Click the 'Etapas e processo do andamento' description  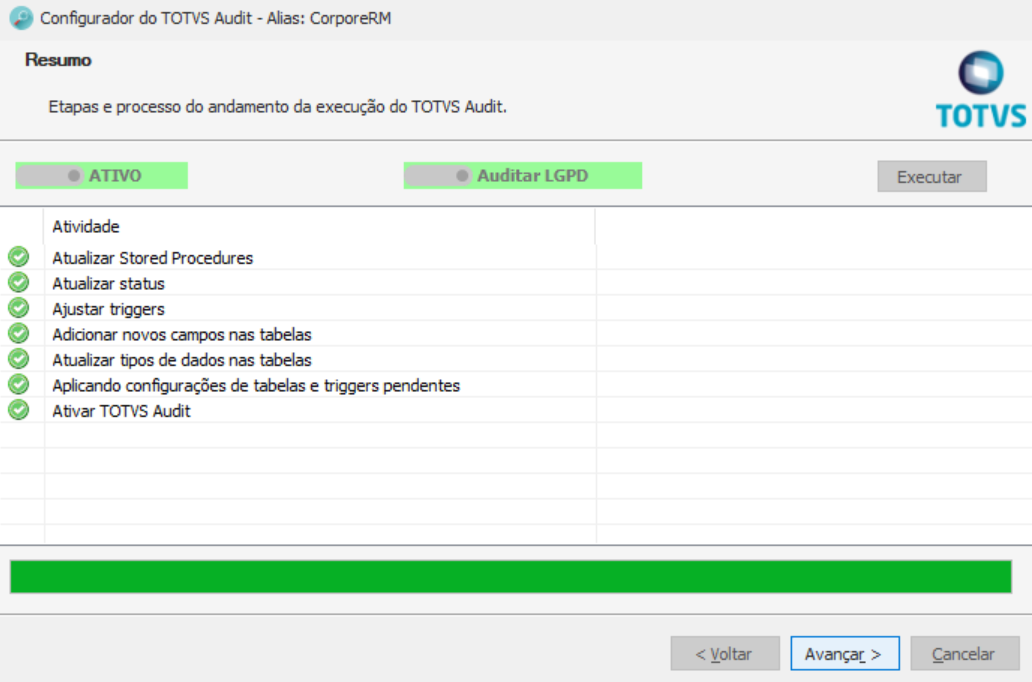(x=277, y=107)
